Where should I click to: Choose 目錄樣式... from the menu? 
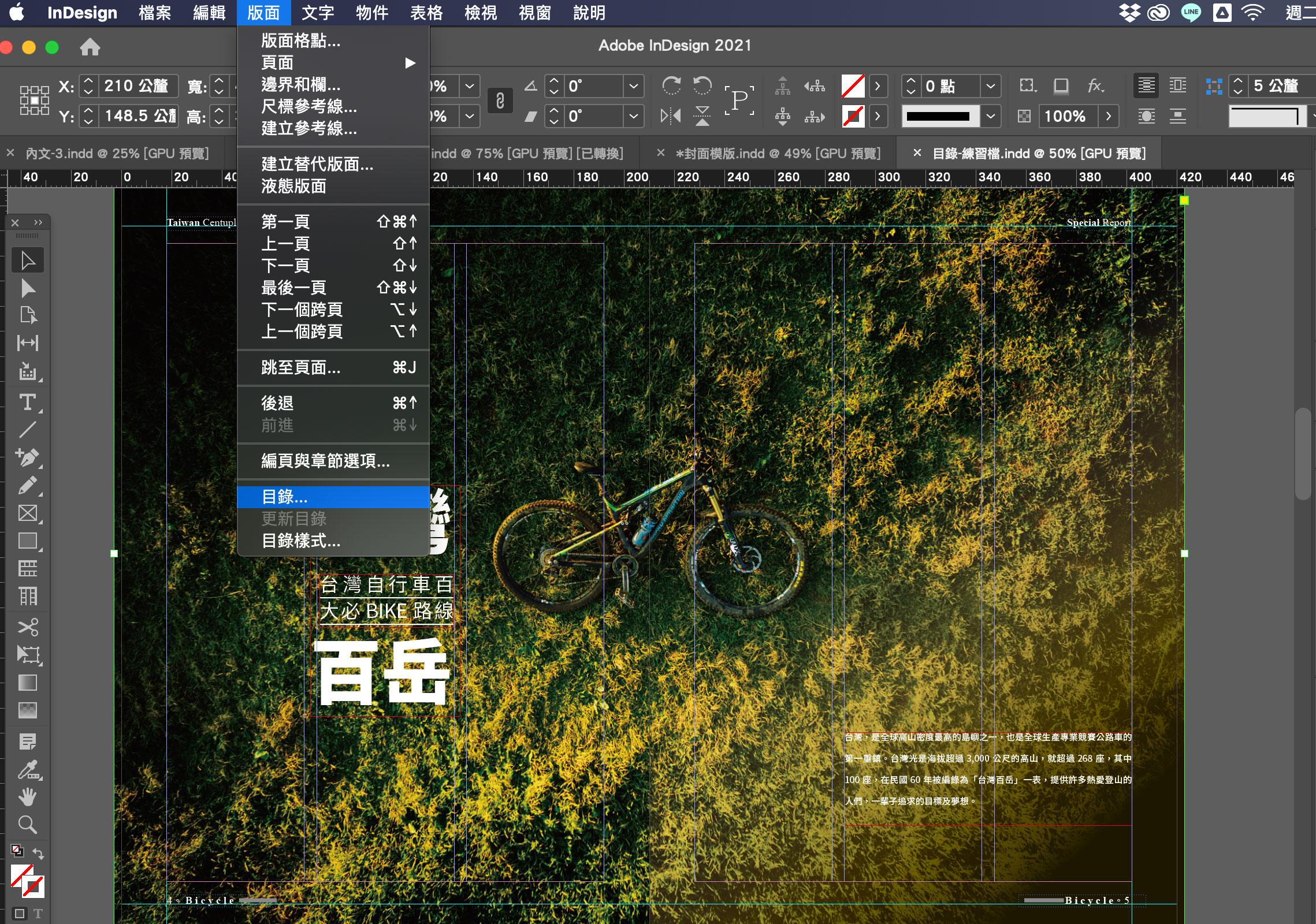(301, 541)
